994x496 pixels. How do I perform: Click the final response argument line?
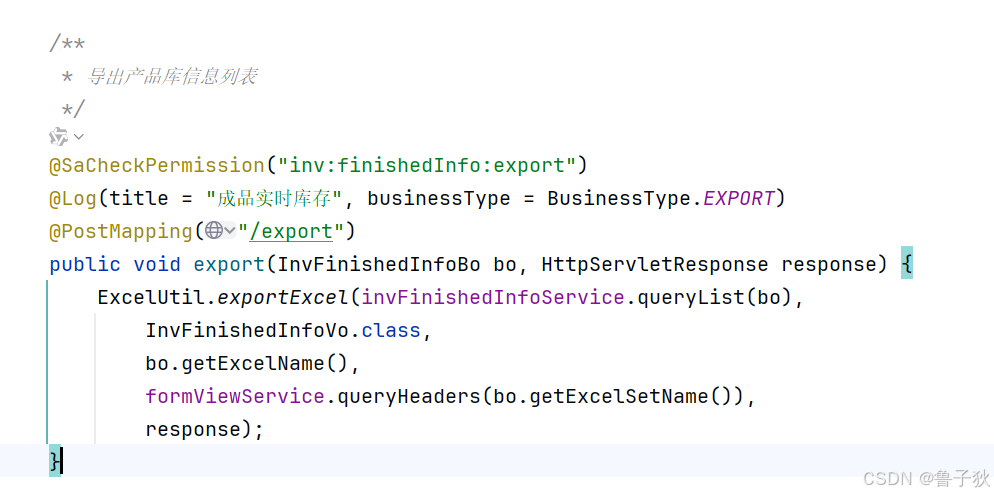pyautogui.click(x=204, y=429)
